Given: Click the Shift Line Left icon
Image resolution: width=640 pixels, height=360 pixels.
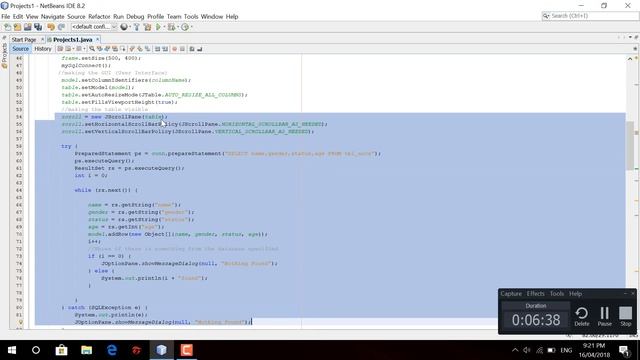Looking at the screenshot, I should pos(157,49).
